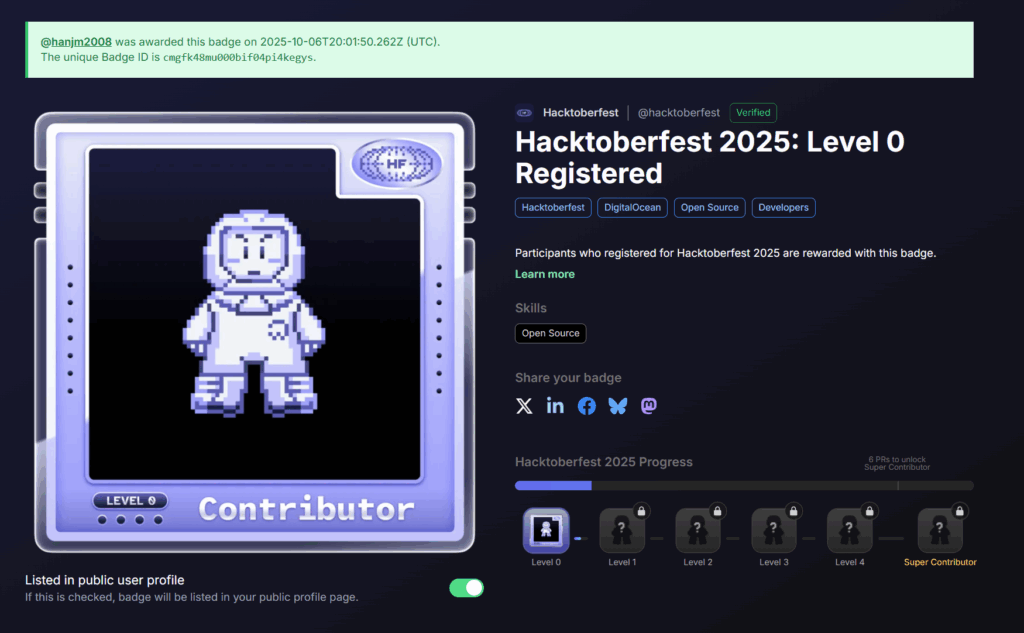This screenshot has width=1024, height=633.
Task: Click the award timestamp 2025-10-06T20:01:50.262Z
Action: [x=332, y=42]
